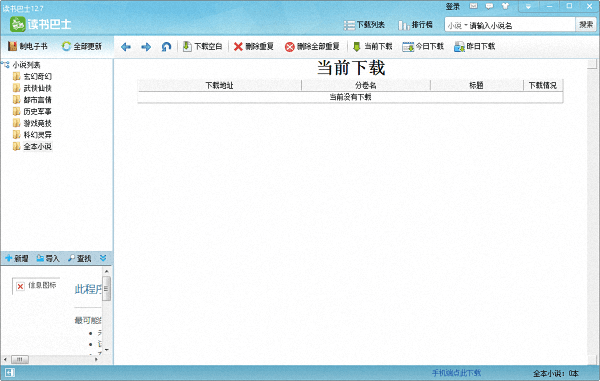Select the 科幻灵异 category folder
The height and width of the screenshot is (381, 600).
coord(33,135)
